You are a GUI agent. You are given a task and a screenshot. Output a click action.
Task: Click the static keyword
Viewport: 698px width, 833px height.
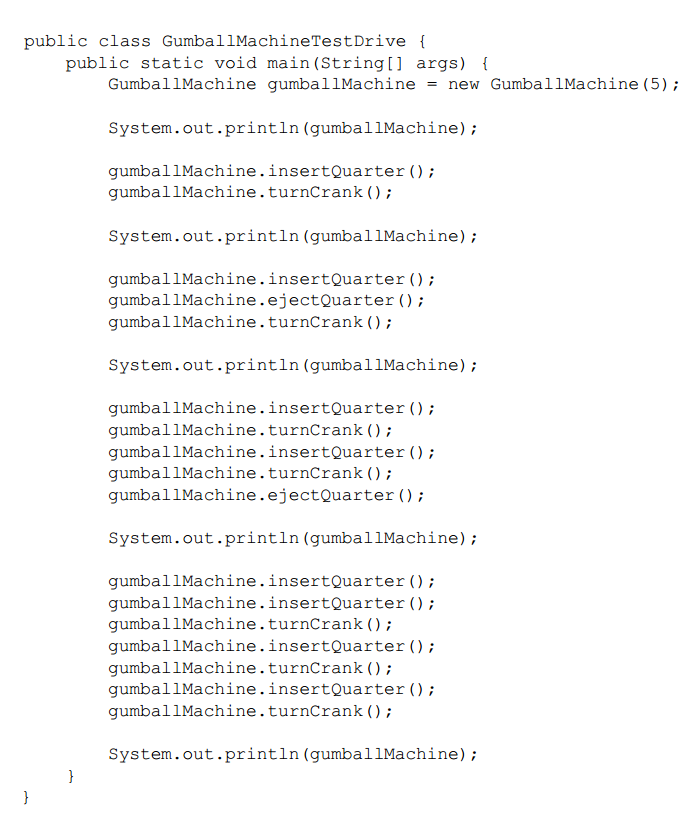pos(172,63)
